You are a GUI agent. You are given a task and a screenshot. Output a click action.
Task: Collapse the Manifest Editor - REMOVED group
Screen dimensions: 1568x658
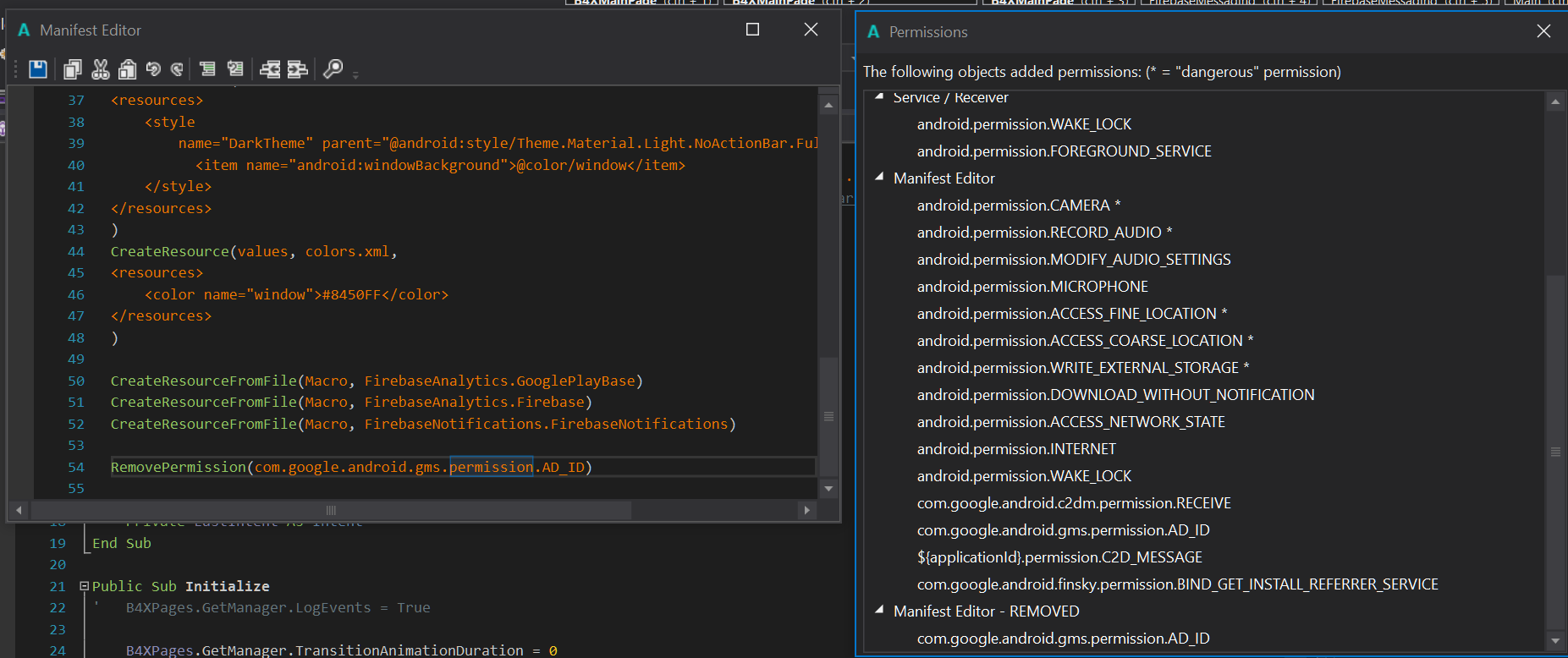coord(879,610)
